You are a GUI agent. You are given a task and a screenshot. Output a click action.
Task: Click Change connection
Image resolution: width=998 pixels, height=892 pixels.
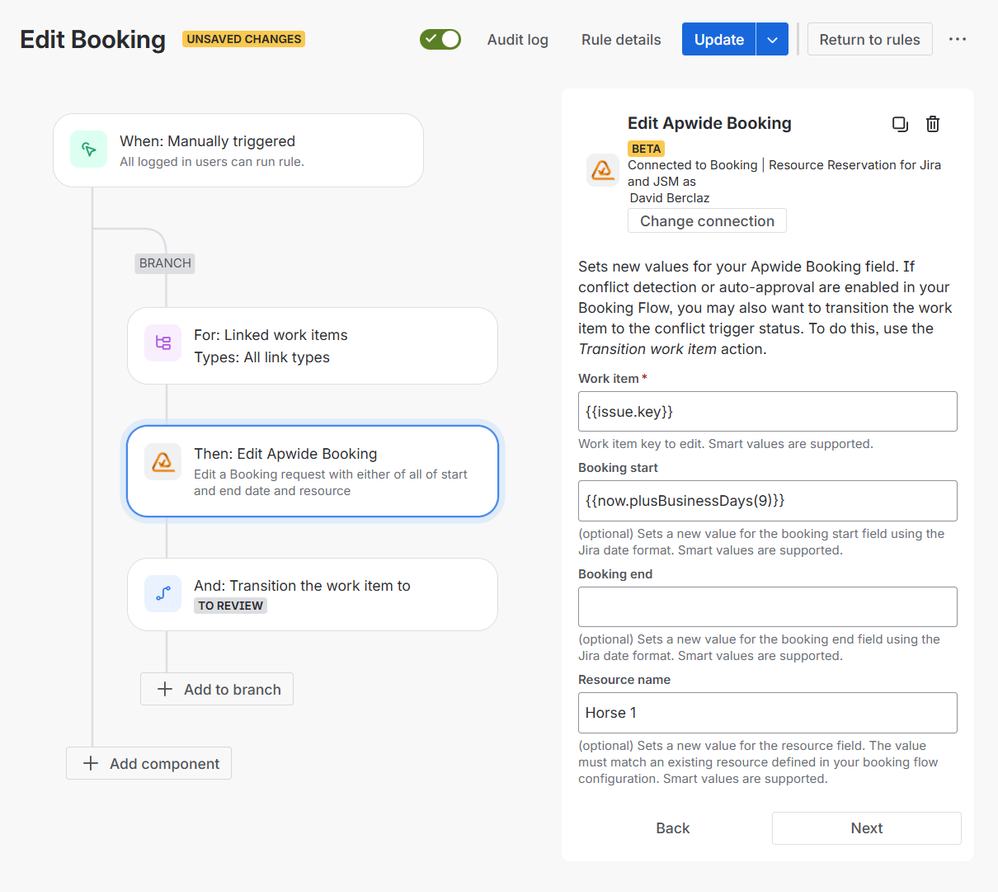pos(706,221)
